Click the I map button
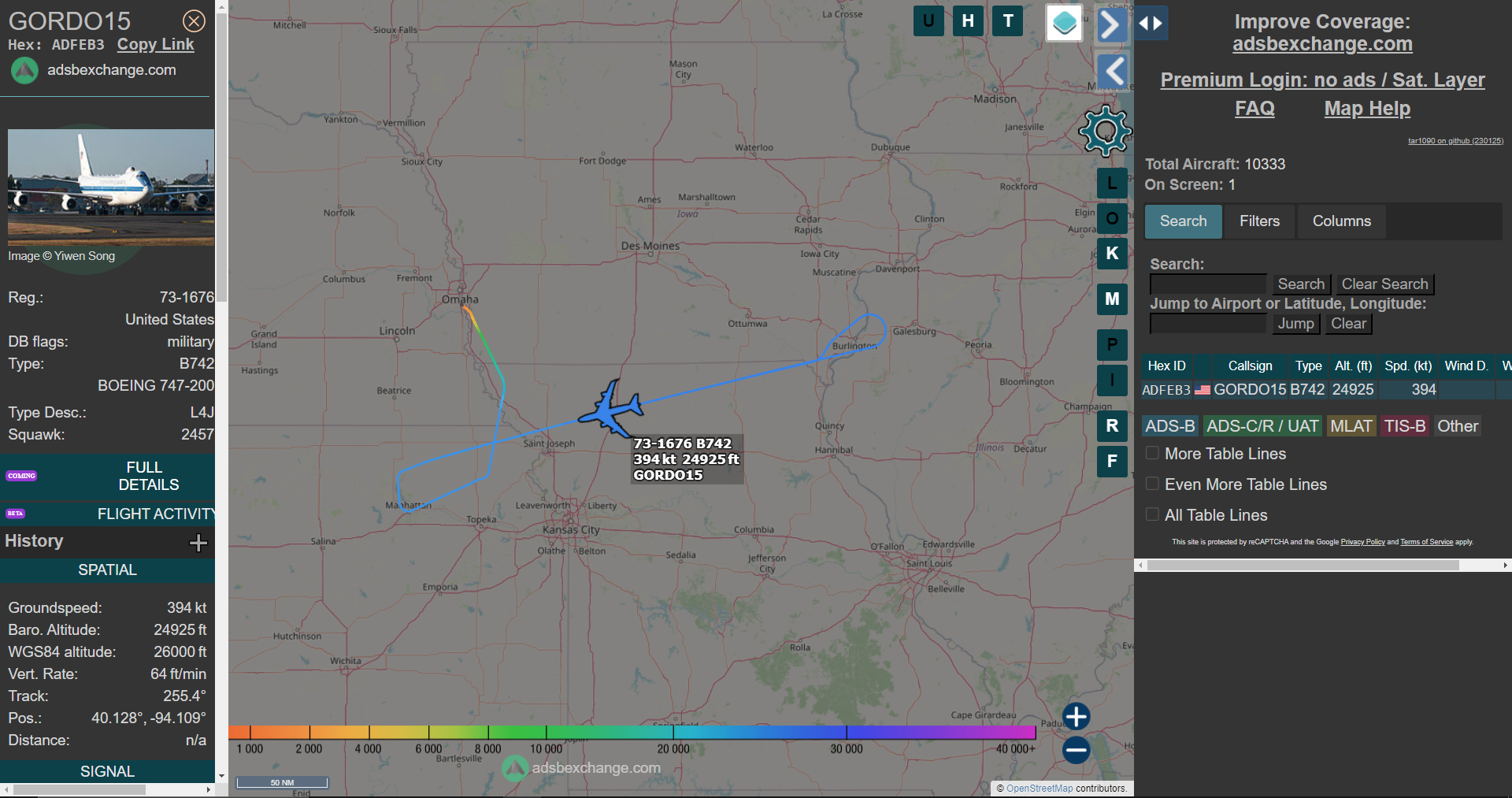This screenshot has height=798, width=1512. (1112, 380)
